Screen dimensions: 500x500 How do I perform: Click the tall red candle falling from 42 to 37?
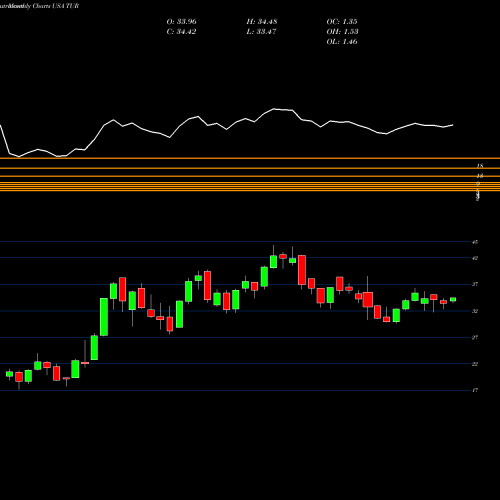coord(302,270)
